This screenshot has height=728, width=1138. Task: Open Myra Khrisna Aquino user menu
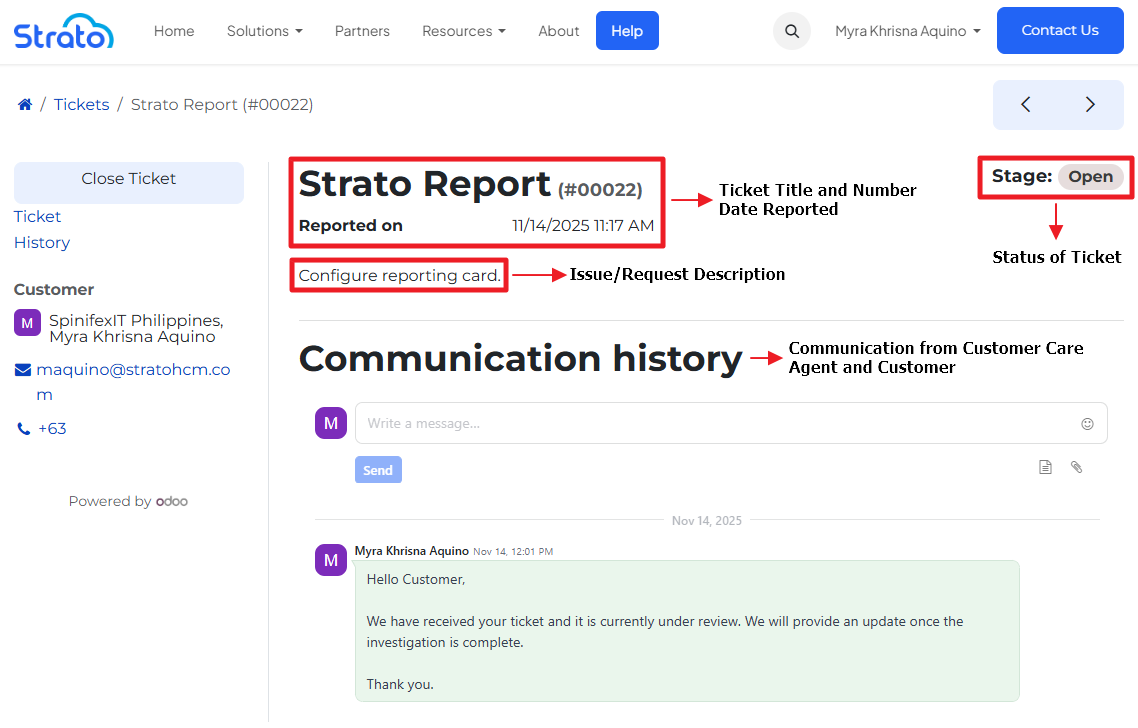[x=907, y=31]
